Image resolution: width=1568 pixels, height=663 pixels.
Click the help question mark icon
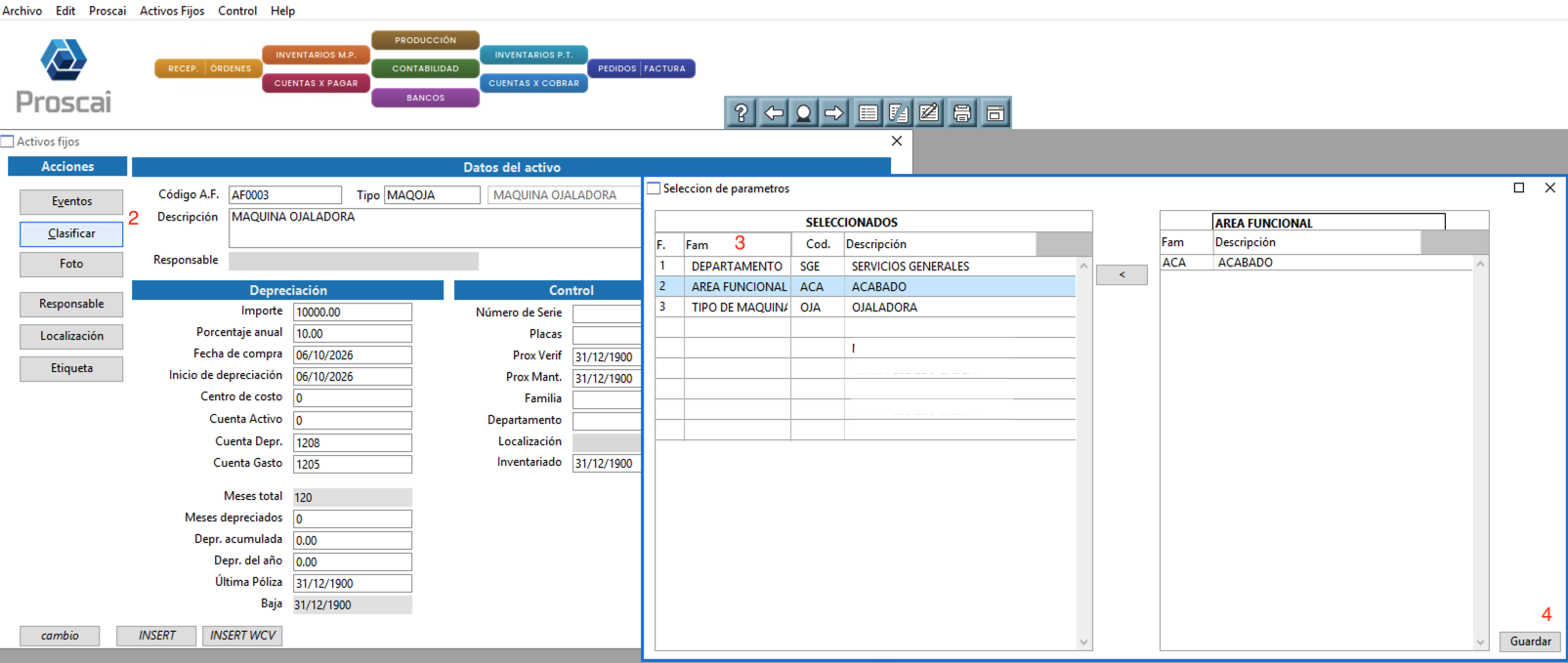coord(742,113)
